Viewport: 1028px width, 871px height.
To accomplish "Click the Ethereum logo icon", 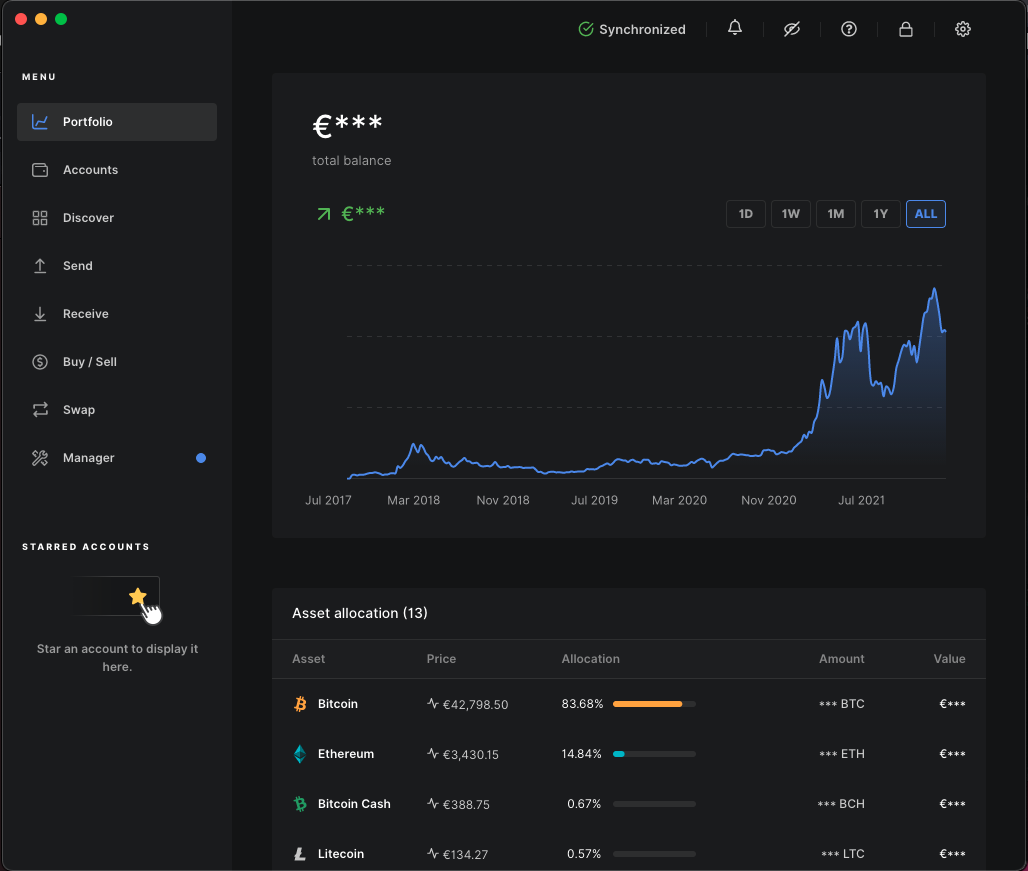I will click(300, 754).
